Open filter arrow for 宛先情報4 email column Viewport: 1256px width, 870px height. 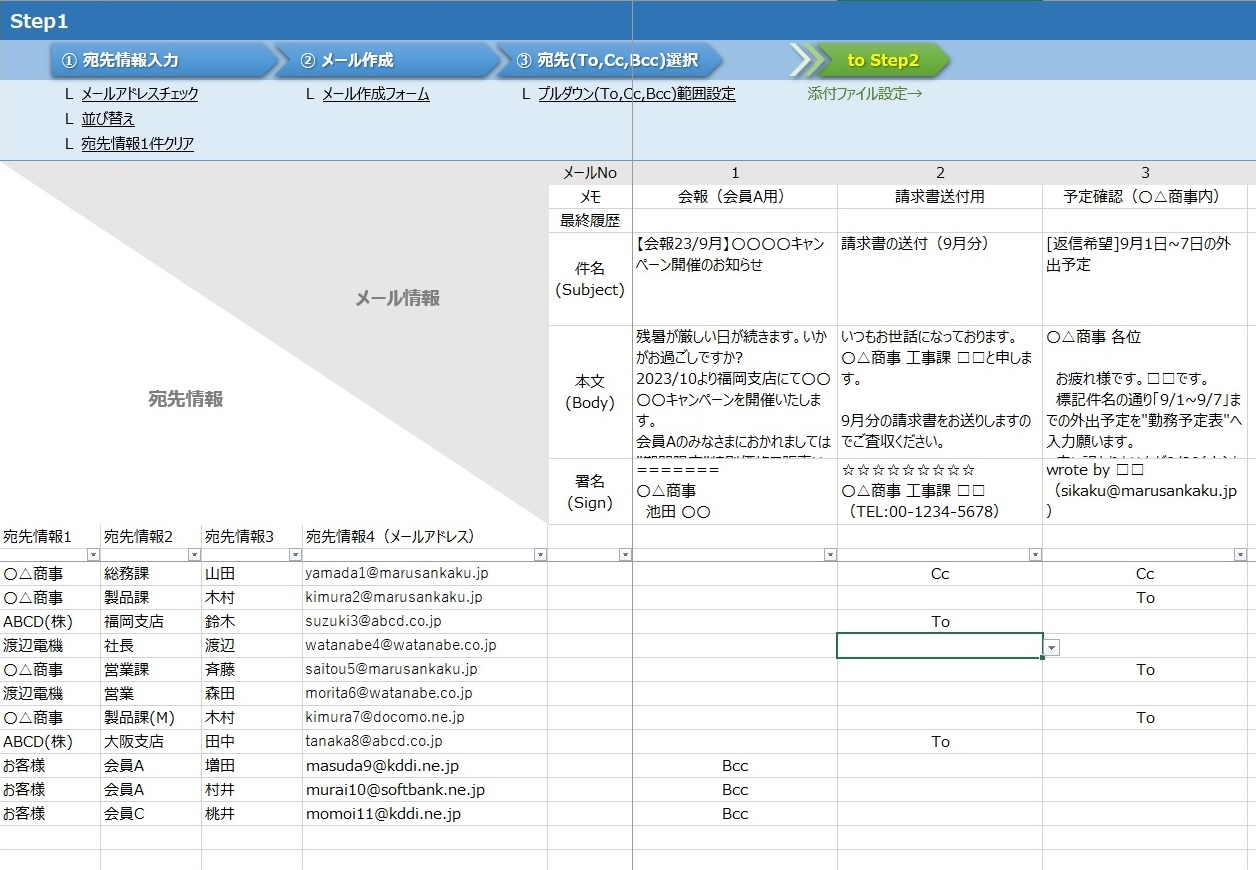[540, 554]
